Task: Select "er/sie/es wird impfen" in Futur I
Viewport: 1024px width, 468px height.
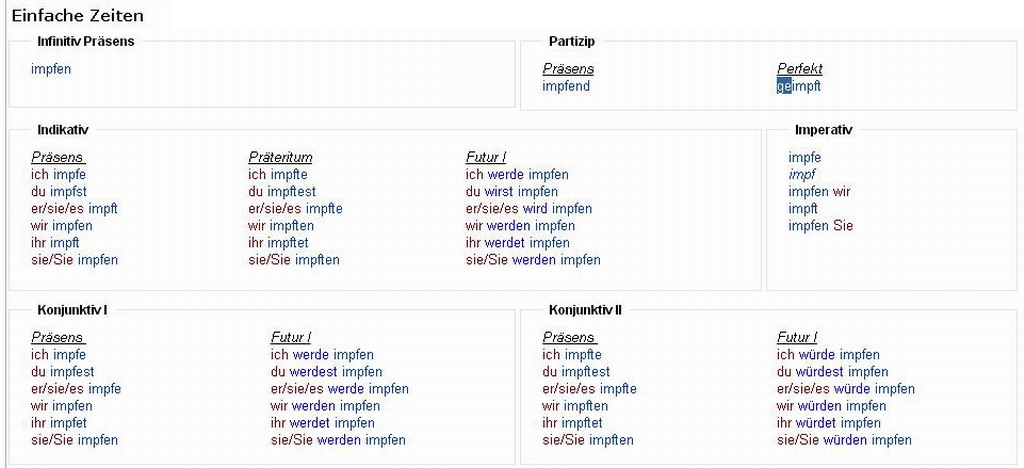Action: [528, 208]
